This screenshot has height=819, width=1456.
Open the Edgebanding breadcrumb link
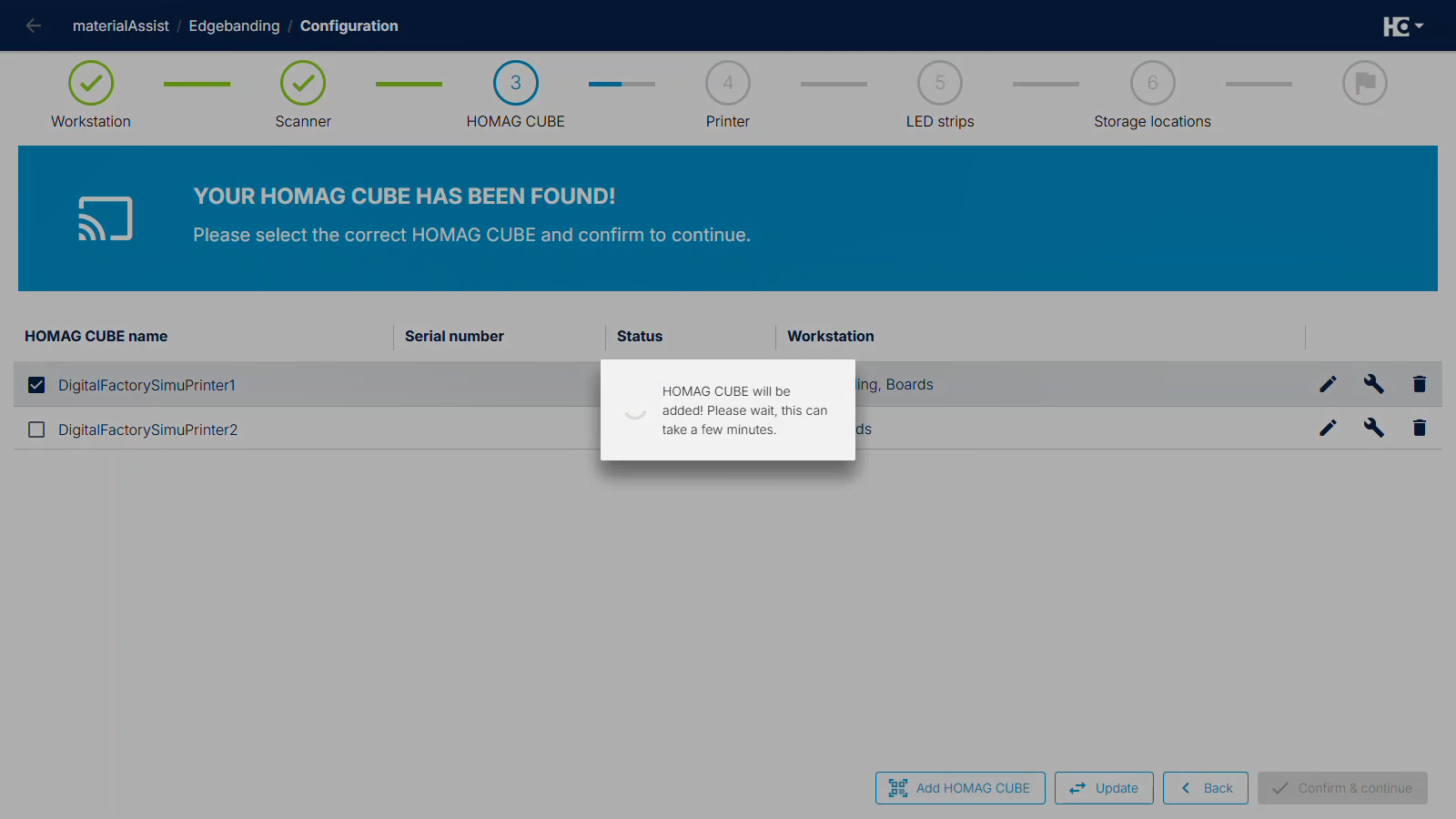[234, 25]
